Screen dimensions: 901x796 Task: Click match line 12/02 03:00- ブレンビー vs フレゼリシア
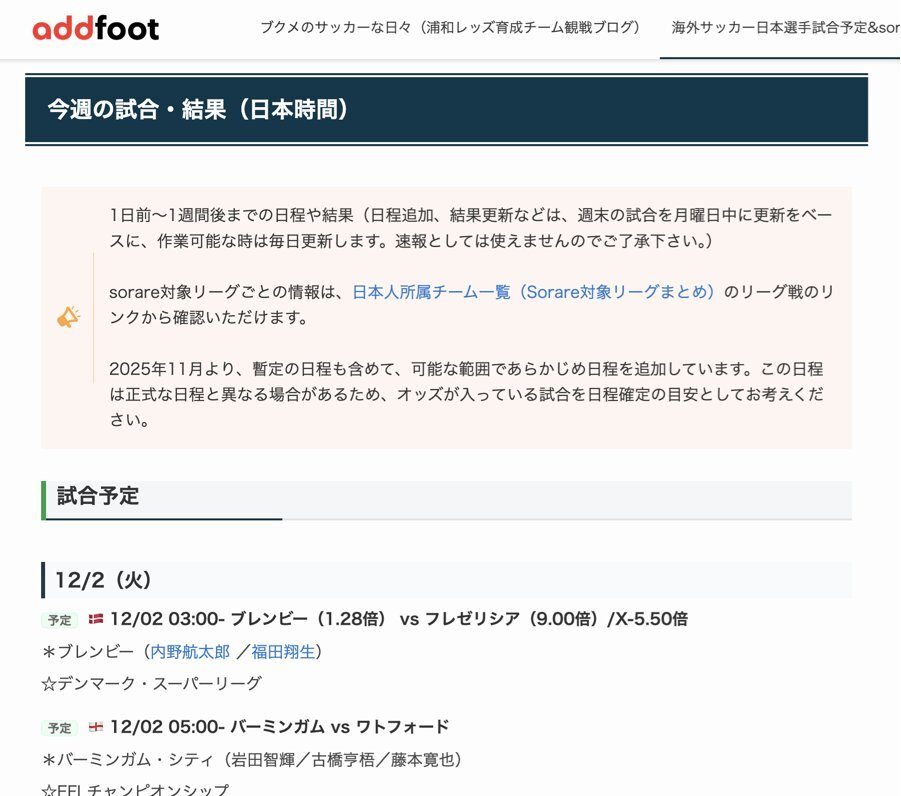[x=399, y=619]
